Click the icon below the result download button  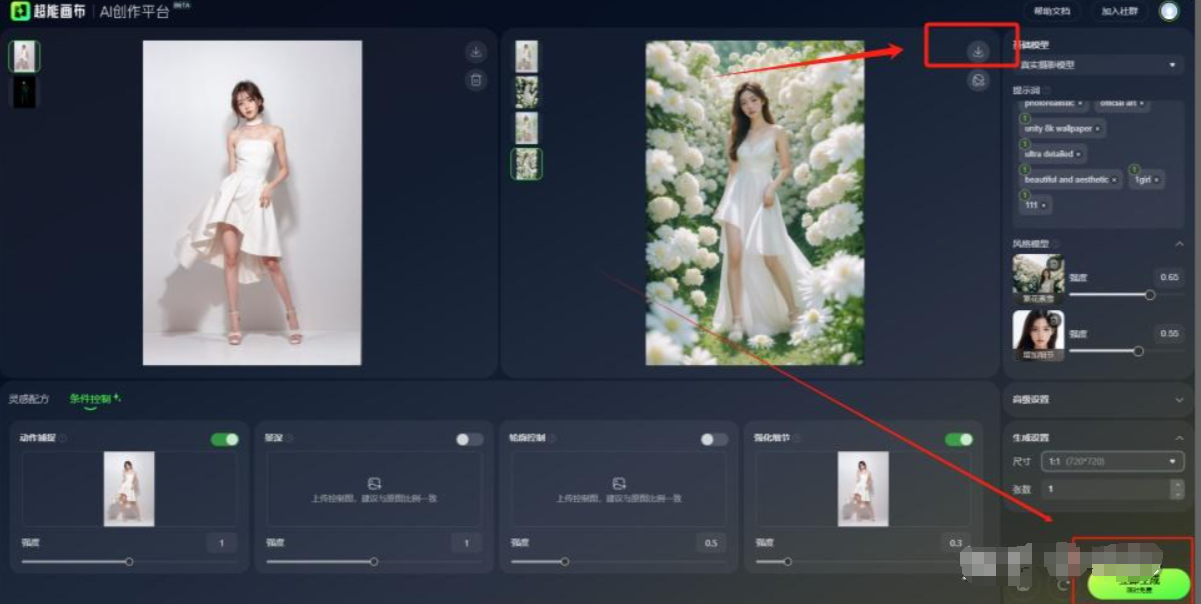(978, 81)
